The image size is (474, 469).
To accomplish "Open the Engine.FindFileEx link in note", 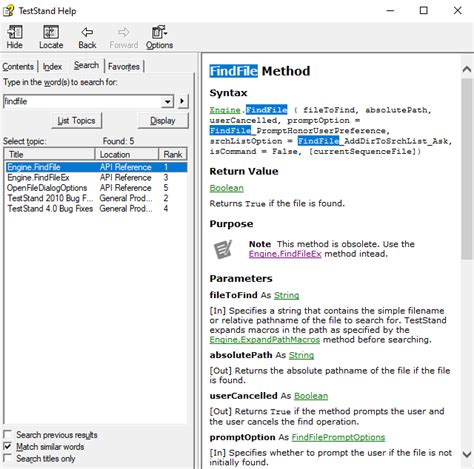I will pyautogui.click(x=285, y=254).
